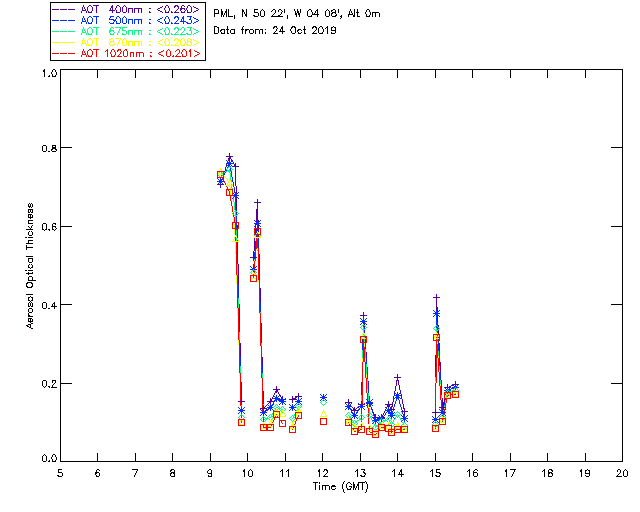640x512 pixels.
Task: Click the isolated blue star marker at hour 12
Action: point(323,397)
